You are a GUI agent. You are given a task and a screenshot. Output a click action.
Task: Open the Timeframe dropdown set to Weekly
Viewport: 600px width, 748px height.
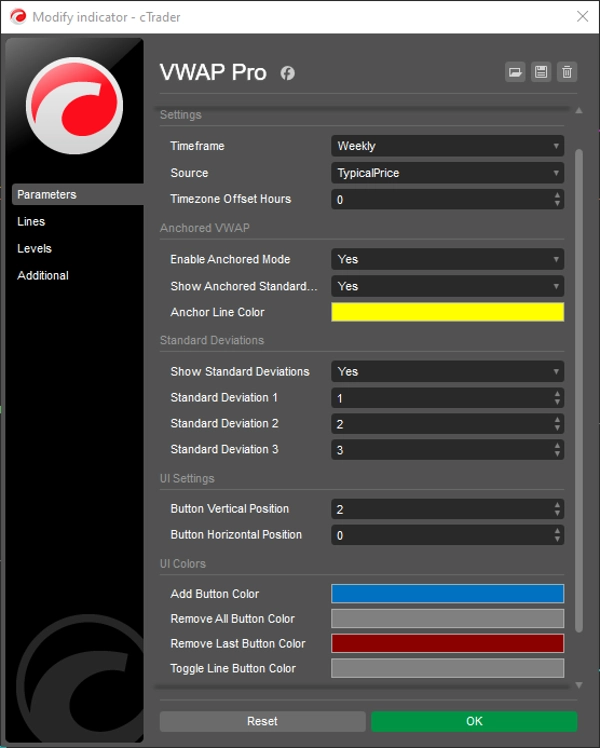[x=447, y=146]
